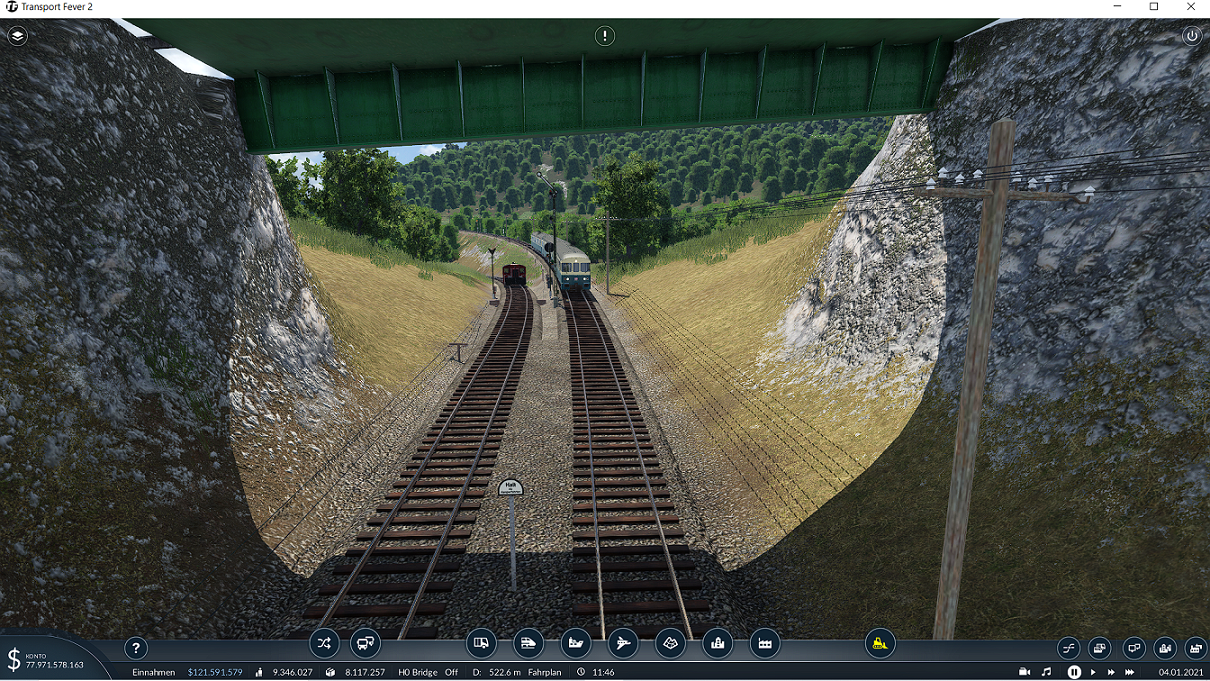Viewport: 1210px width, 681px height.
Task: Toggle the music note button
Action: click(x=1046, y=672)
